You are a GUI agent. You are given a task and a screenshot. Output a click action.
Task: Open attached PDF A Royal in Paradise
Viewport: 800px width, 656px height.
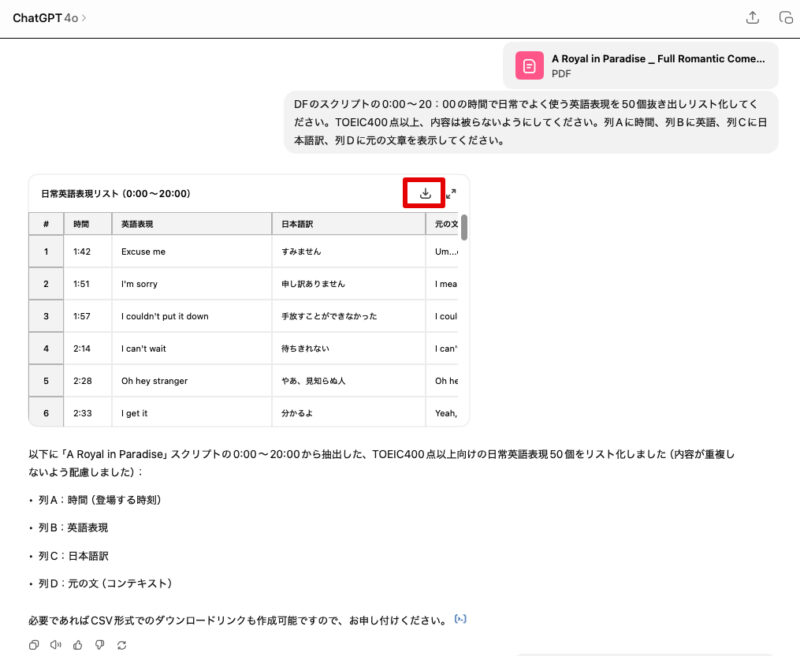pyautogui.click(x=641, y=65)
